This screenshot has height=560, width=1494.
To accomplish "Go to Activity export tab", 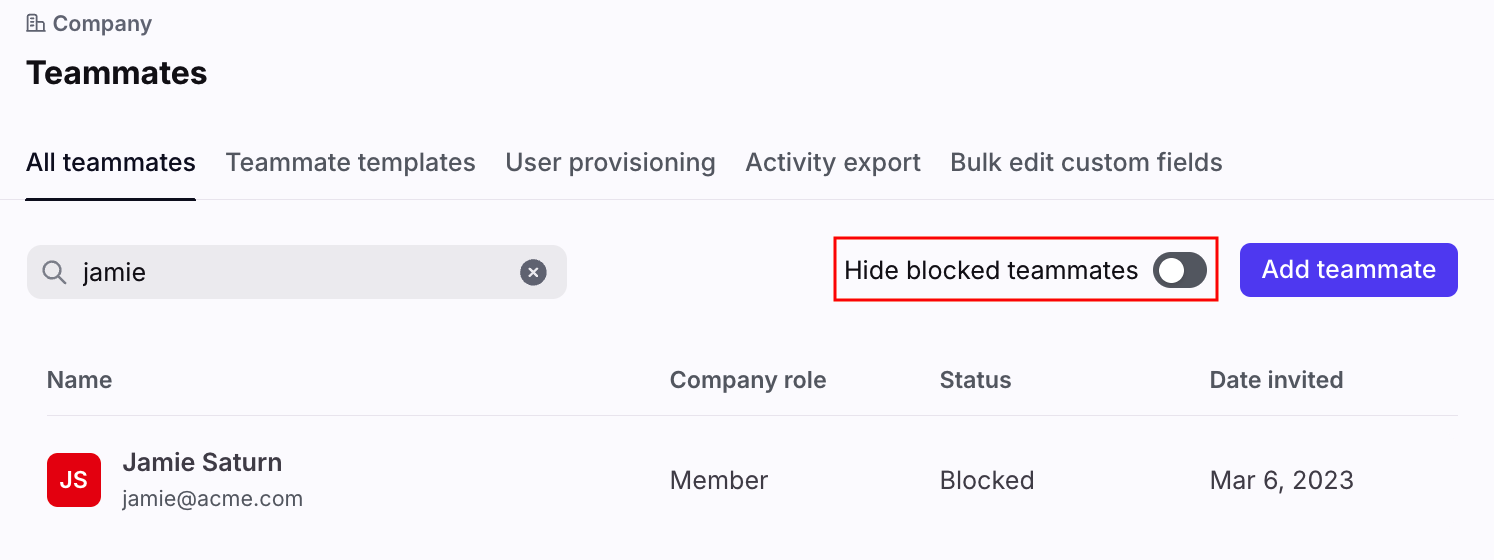I will click(833, 163).
